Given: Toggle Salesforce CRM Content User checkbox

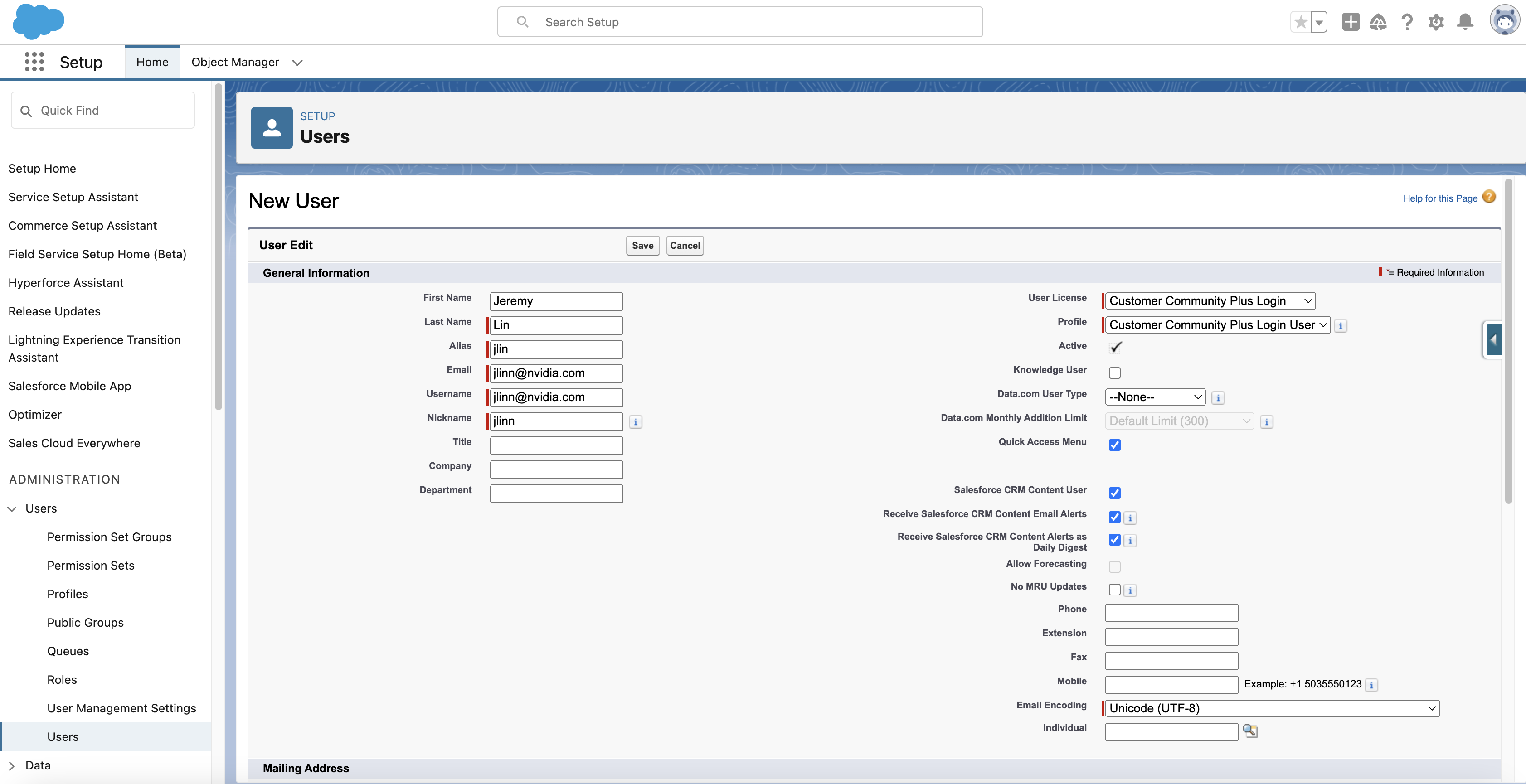Looking at the screenshot, I should pos(1115,493).
